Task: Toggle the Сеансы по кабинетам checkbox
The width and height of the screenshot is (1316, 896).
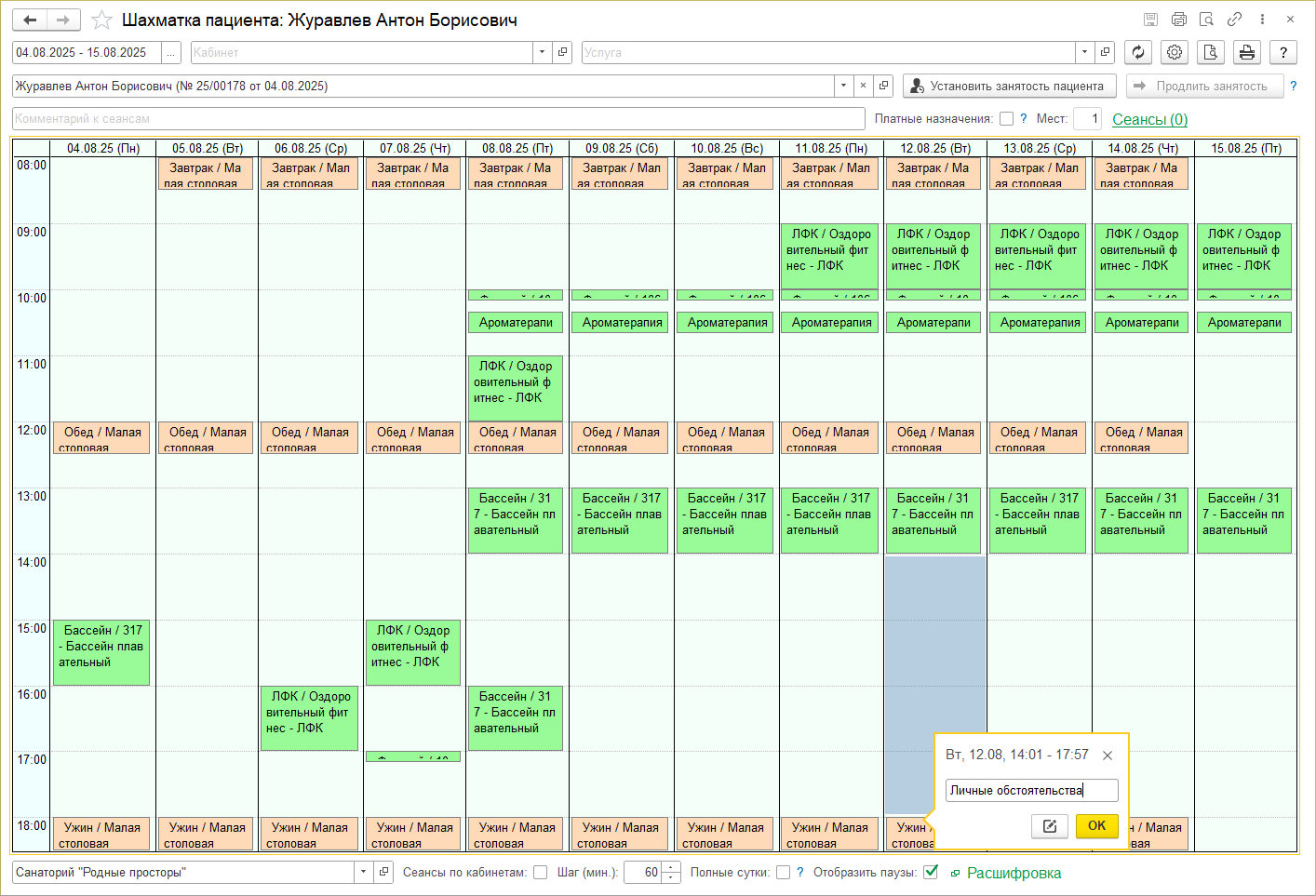Action: [540, 873]
